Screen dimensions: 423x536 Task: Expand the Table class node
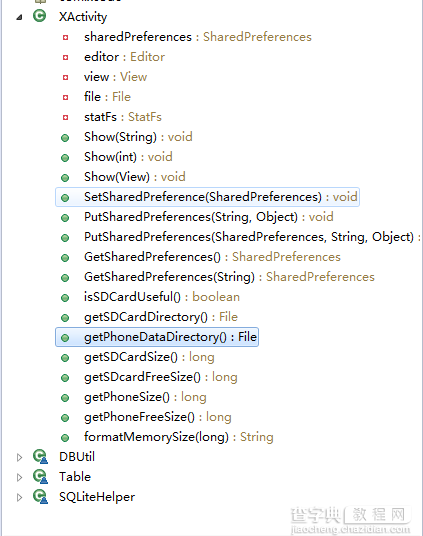point(19,477)
